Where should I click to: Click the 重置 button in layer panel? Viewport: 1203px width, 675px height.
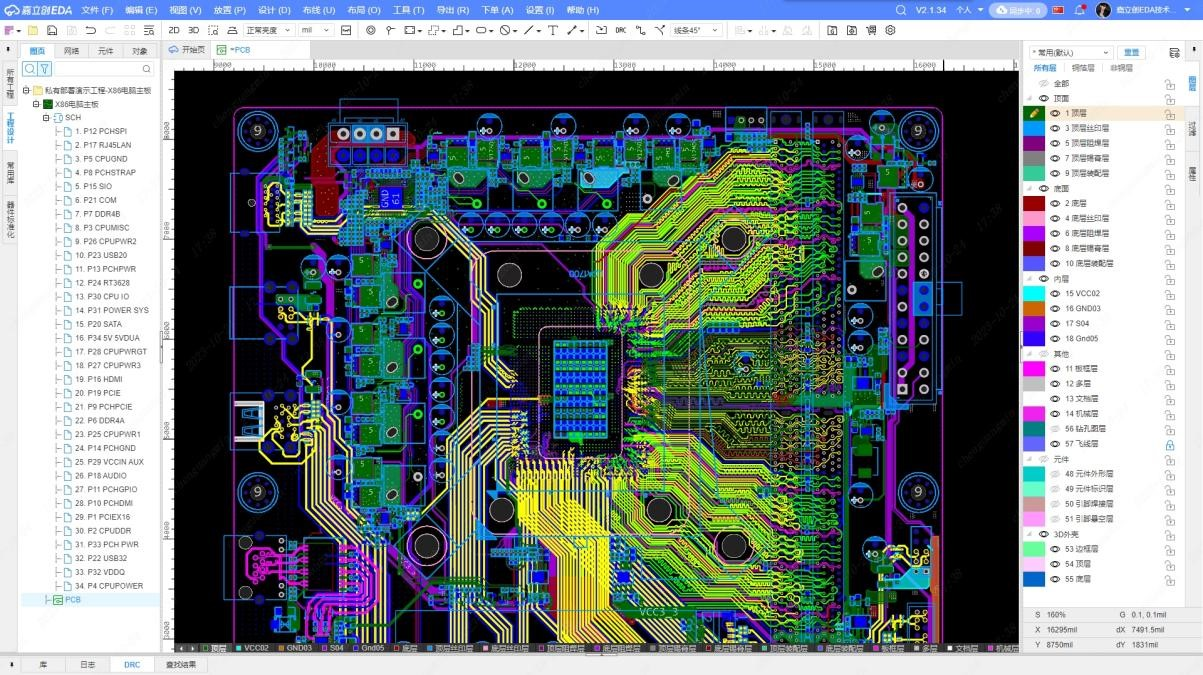coord(1131,52)
